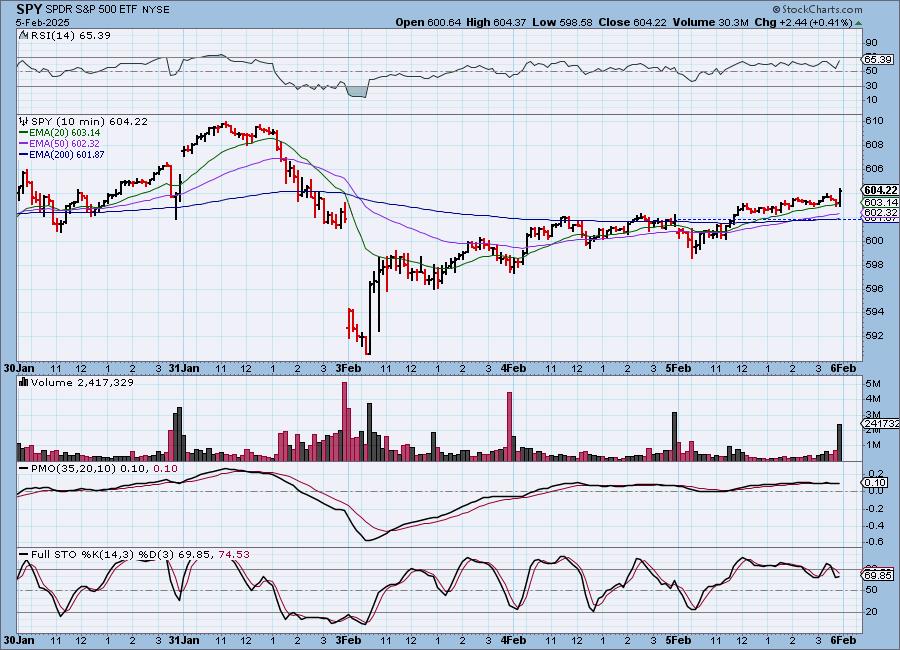Click the Volume 30.3M header value
Viewport: 900px width, 650px height.
coord(710,22)
